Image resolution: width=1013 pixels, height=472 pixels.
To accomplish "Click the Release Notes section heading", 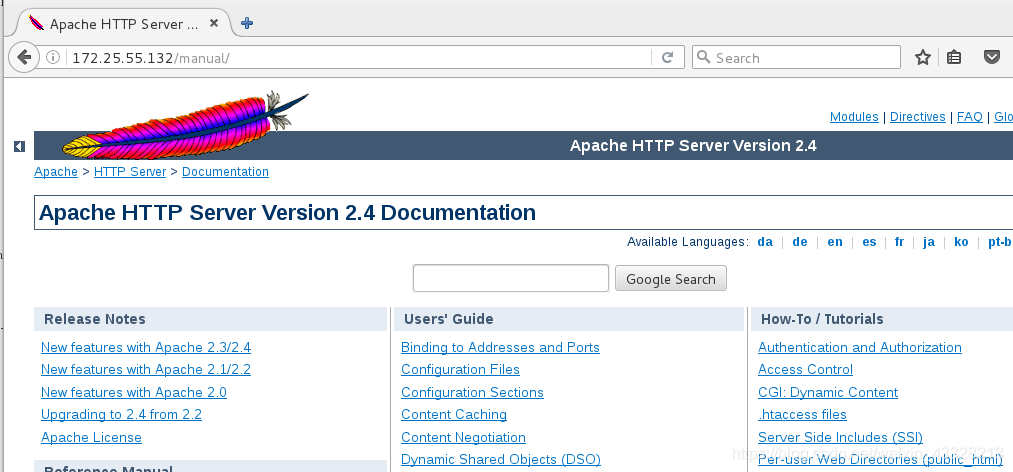I will tap(95, 319).
